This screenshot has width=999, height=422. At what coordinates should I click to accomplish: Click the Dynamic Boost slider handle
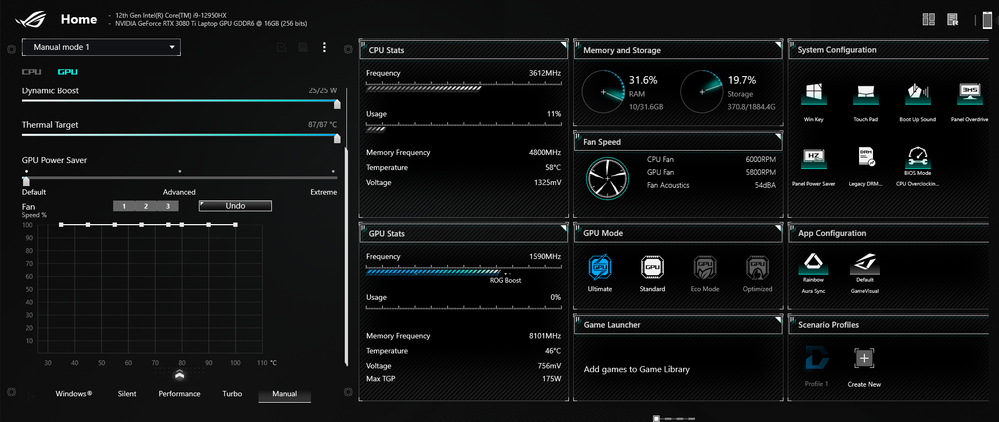point(337,105)
